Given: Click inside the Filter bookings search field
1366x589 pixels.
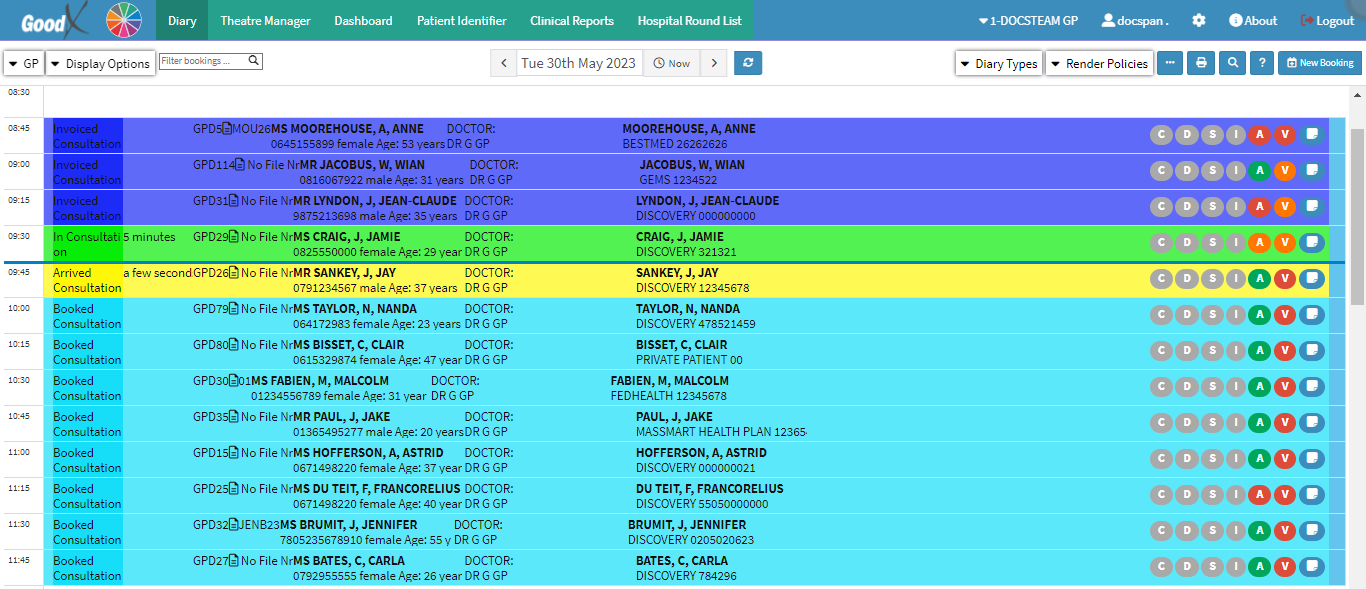Looking at the screenshot, I should coord(203,61).
